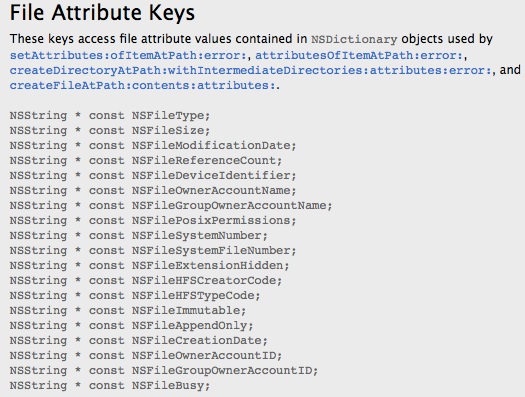This screenshot has width=525, height=397.
Task: Click the NSFileSystemNumber constant line
Action: pyautogui.click(x=139, y=236)
